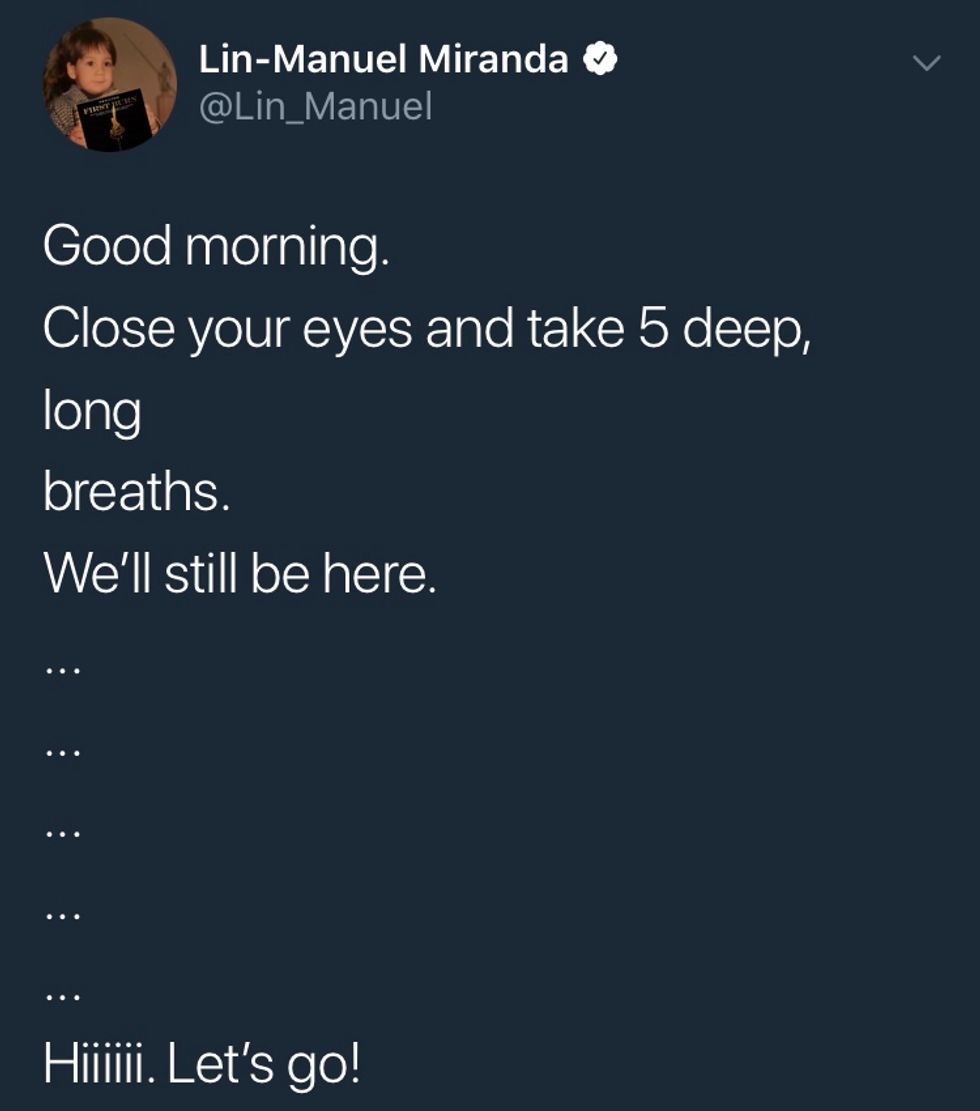Click the blue verified badge icon
This screenshot has height=1111, width=980.
point(600,61)
